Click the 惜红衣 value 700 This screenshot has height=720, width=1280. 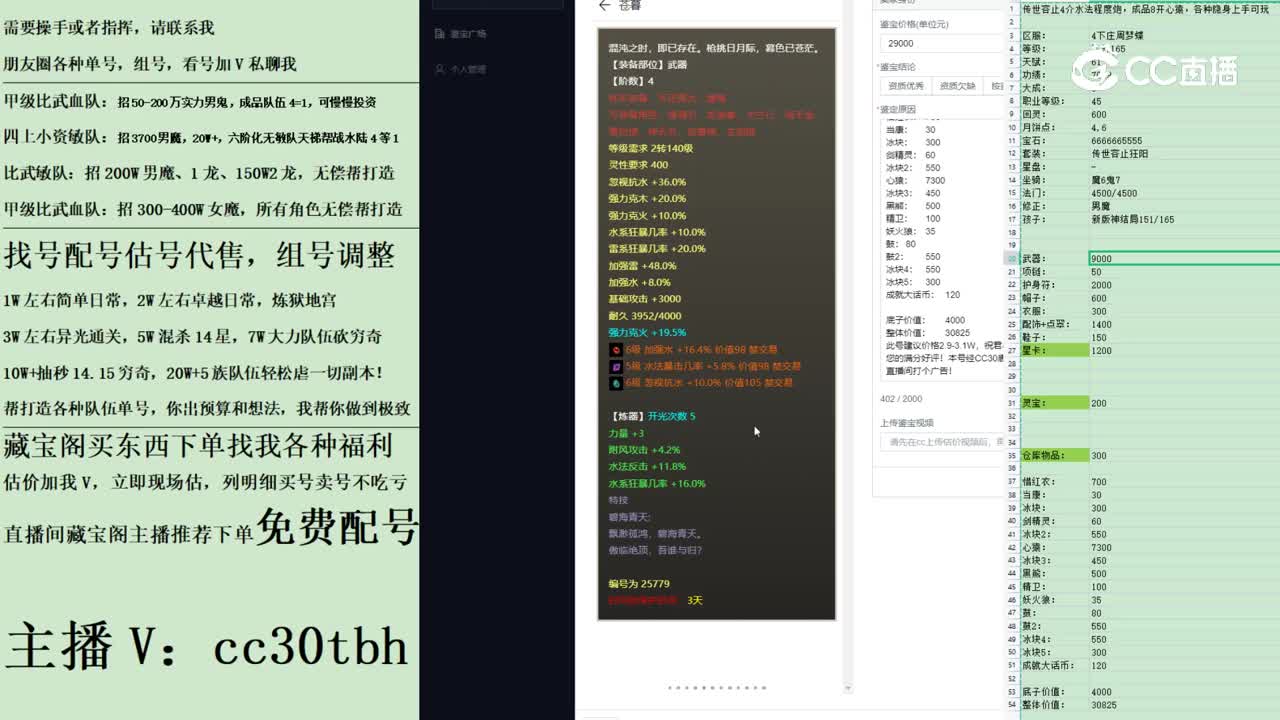[x=1099, y=482]
